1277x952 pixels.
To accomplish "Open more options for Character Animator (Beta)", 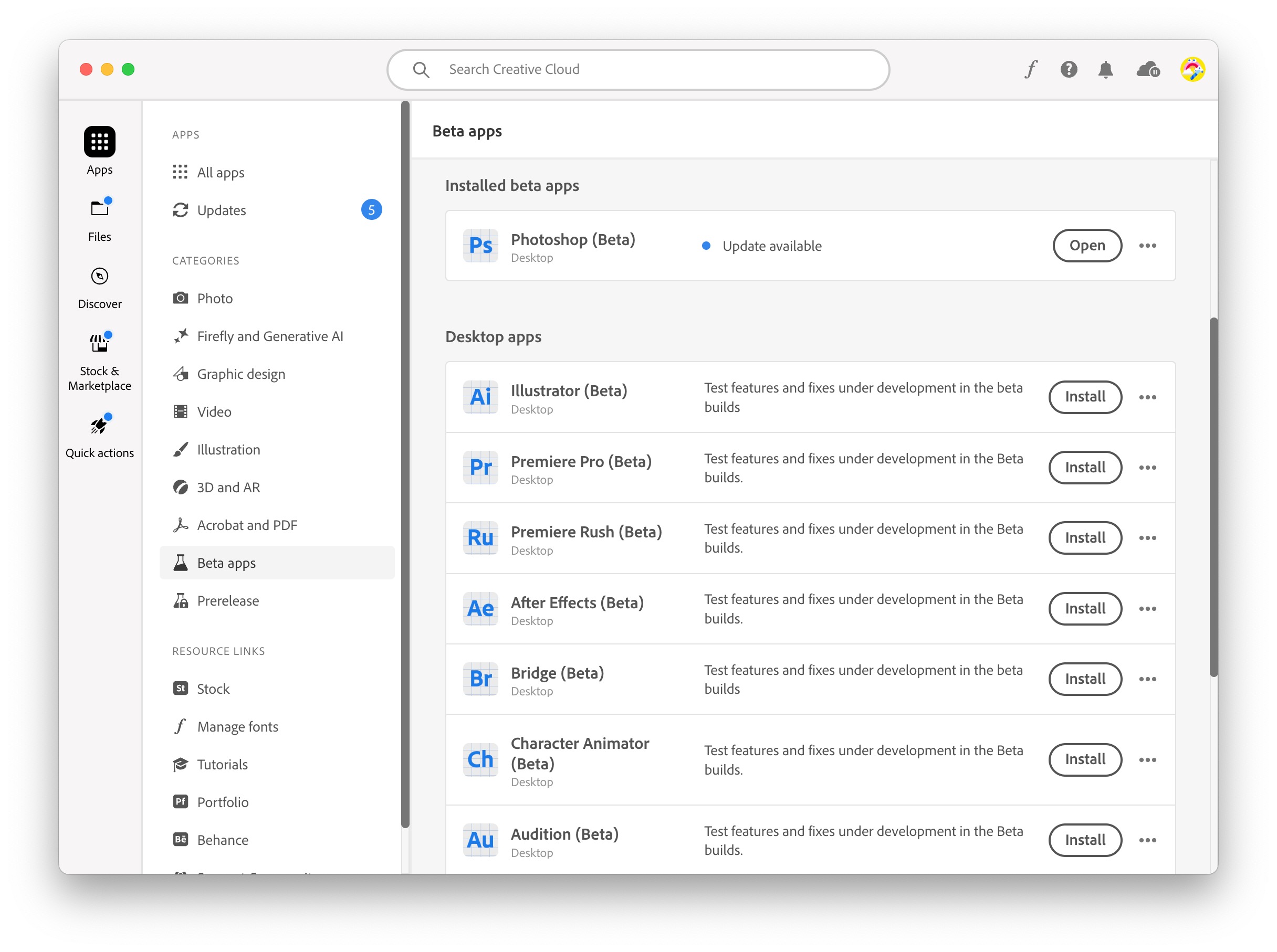I will 1147,759.
